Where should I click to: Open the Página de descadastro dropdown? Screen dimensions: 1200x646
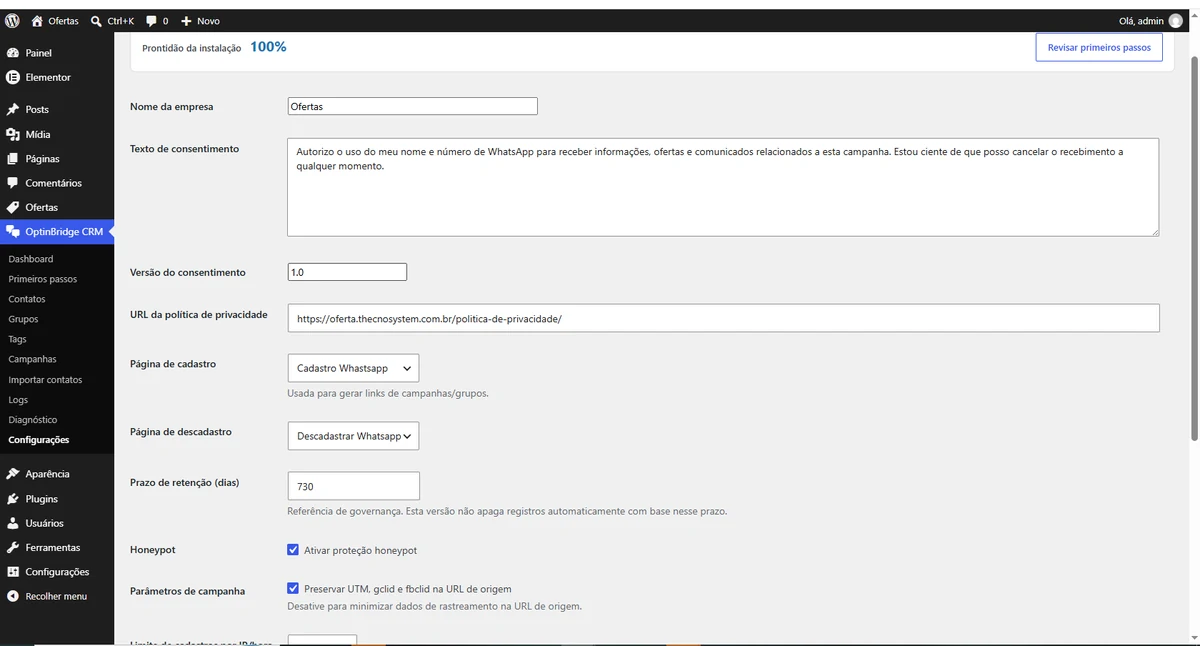[353, 436]
